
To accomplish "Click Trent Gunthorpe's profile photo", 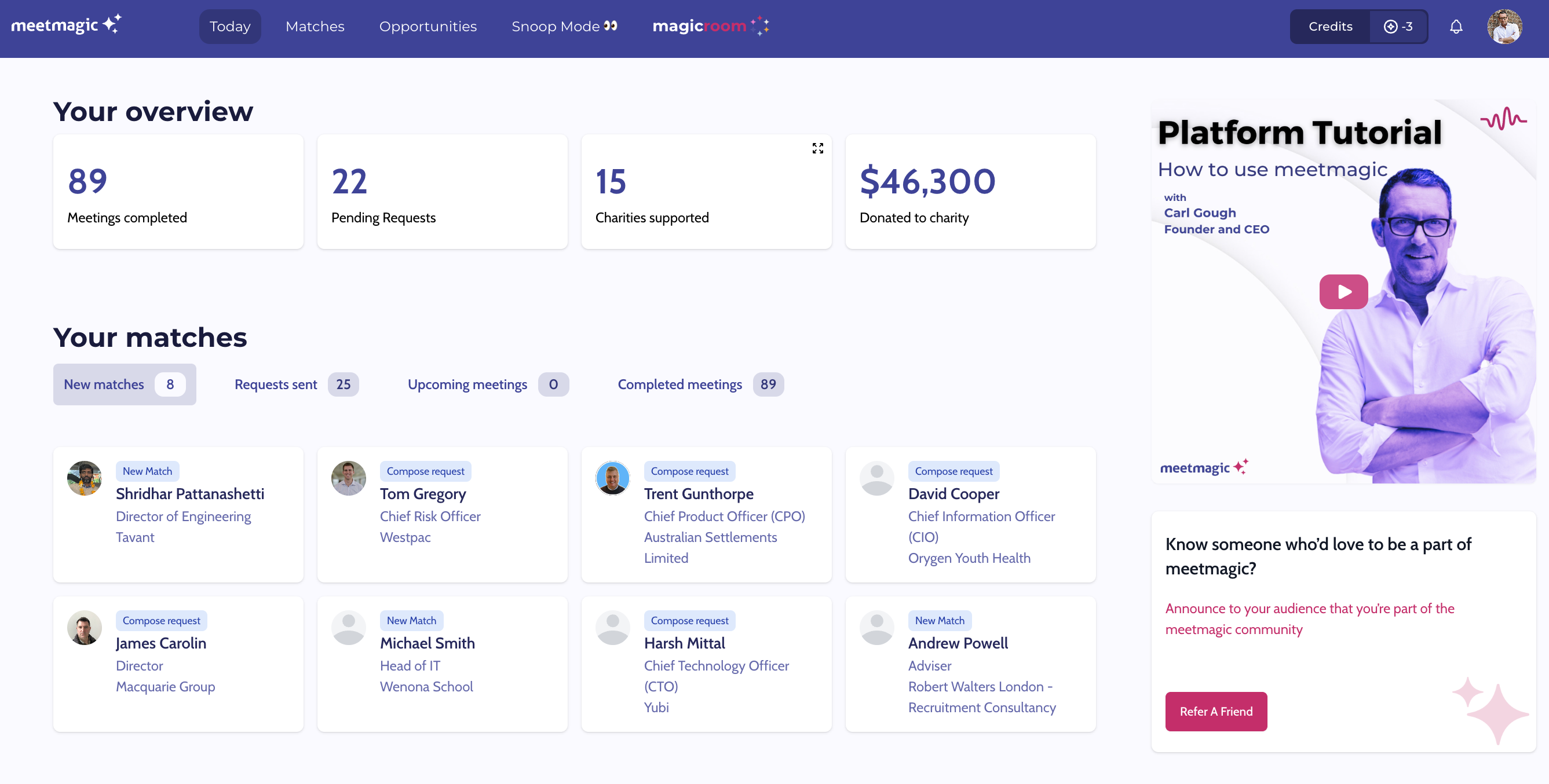I will pyautogui.click(x=612, y=479).
